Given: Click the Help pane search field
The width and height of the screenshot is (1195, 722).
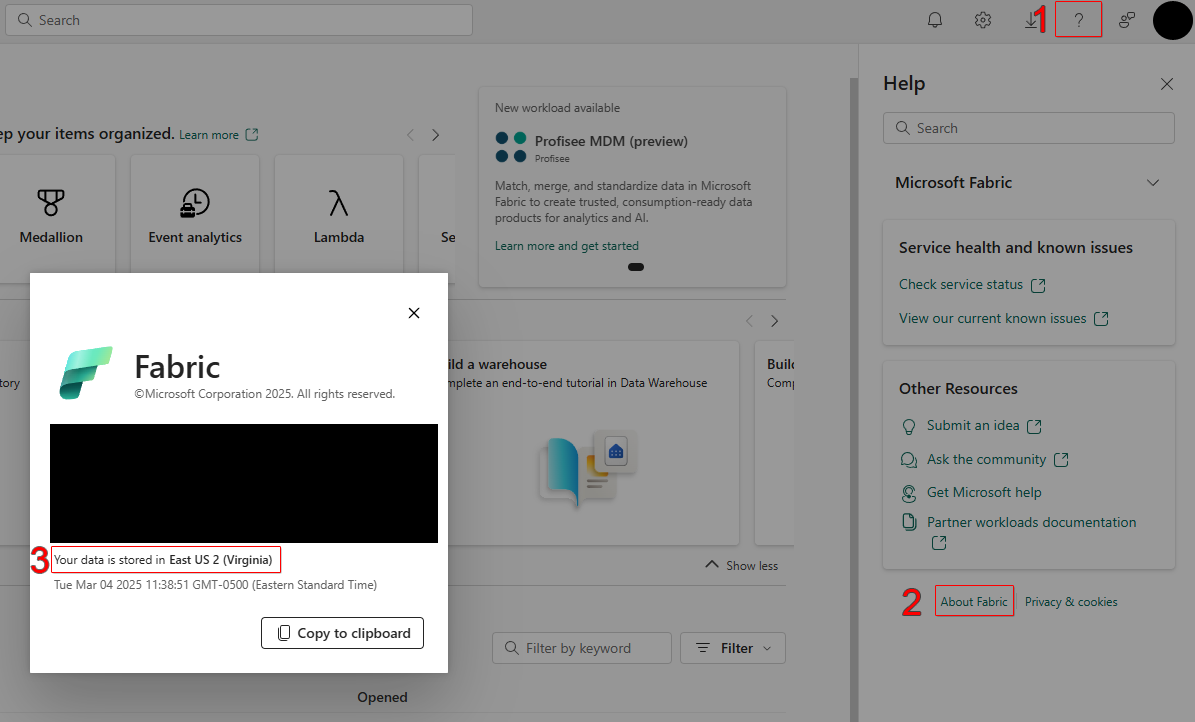Looking at the screenshot, I should (1028, 128).
